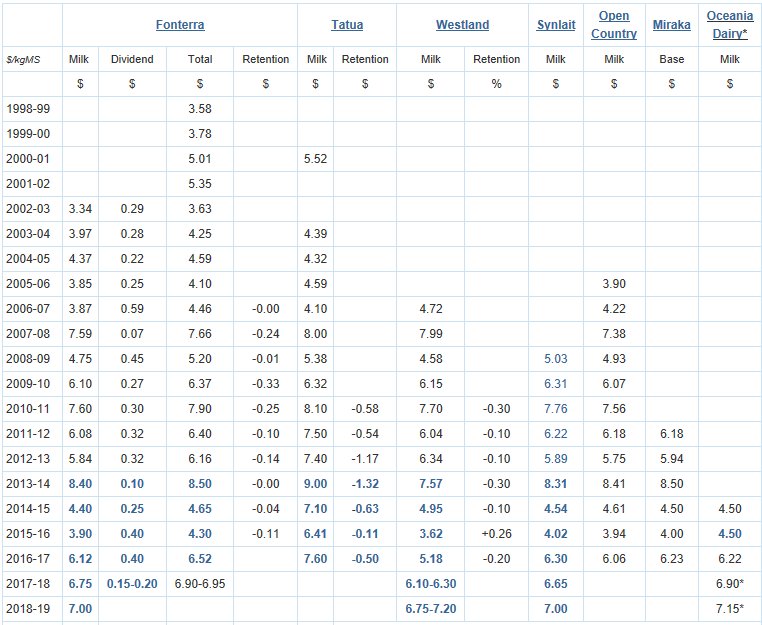762x625 pixels.
Task: Visit the Miraka link
Action: (672, 25)
